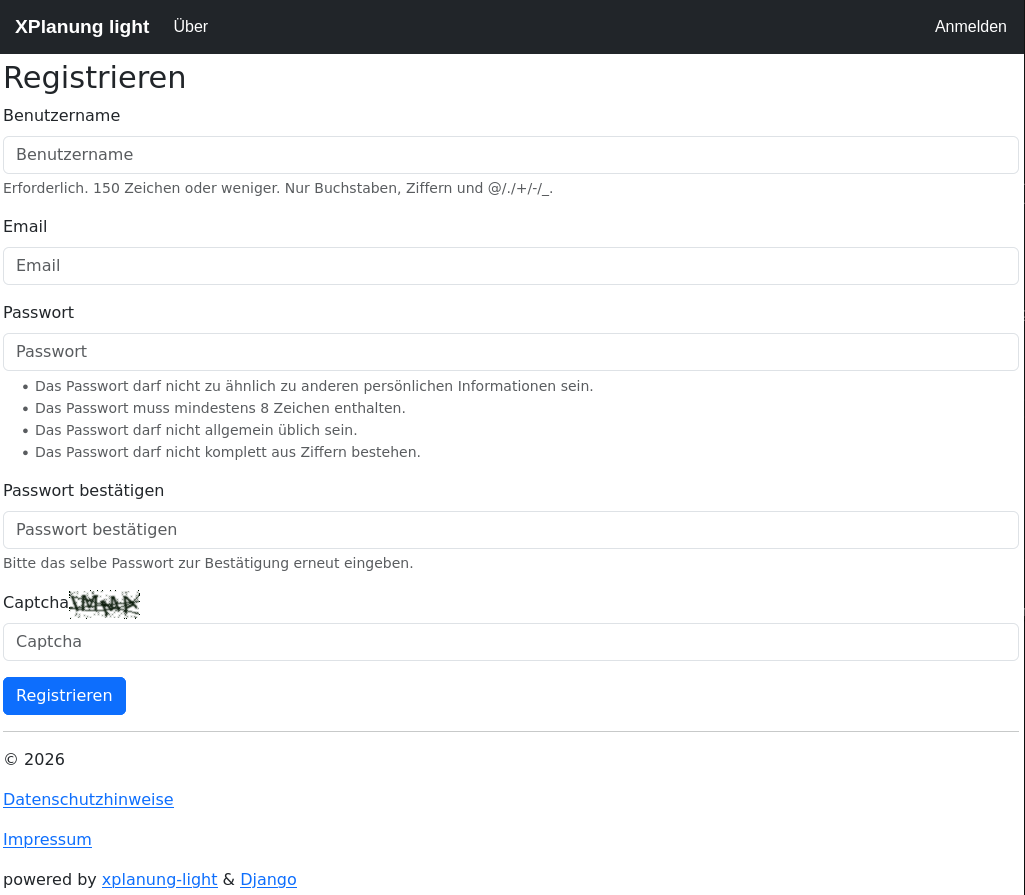Click the 8 Zeichen password hint
The image size is (1025, 895).
[220, 408]
